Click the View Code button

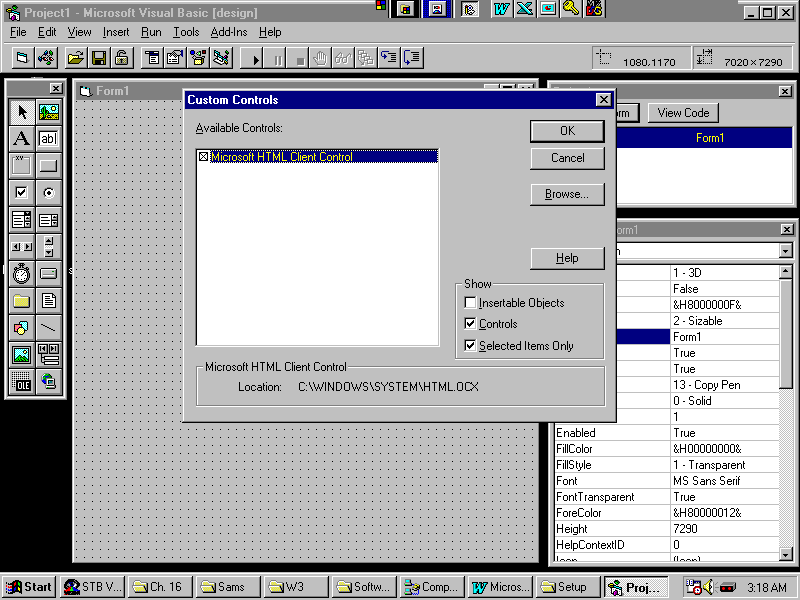click(x=683, y=113)
